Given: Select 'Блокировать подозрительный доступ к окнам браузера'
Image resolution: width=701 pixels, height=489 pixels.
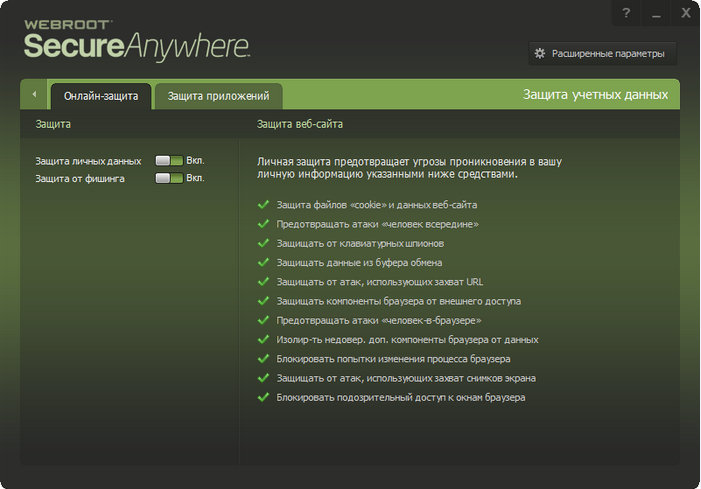Looking at the screenshot, I should click(x=401, y=397).
